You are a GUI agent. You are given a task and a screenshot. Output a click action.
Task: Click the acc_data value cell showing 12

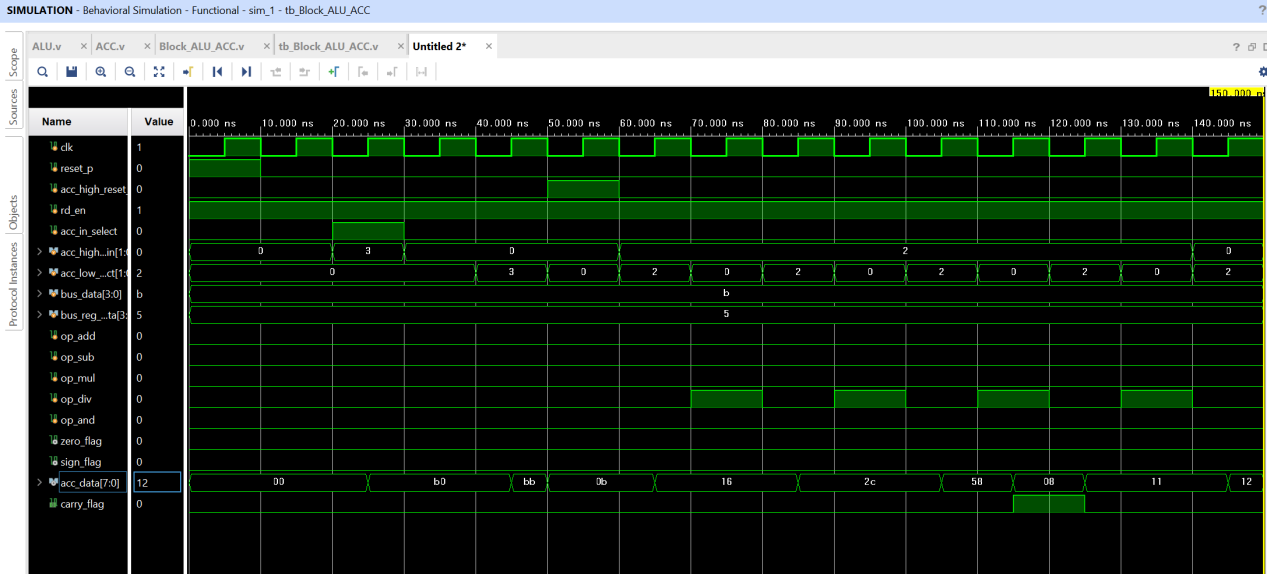[156, 483]
